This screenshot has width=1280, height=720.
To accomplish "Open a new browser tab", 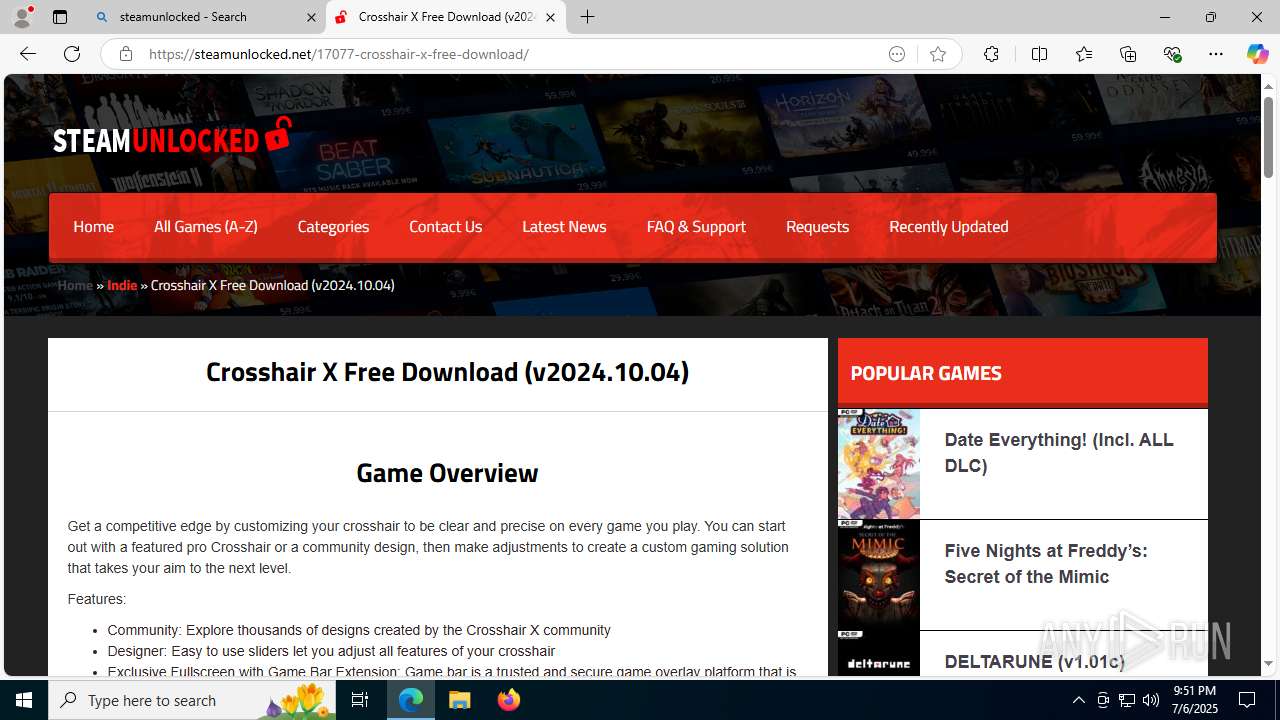I will [x=587, y=17].
